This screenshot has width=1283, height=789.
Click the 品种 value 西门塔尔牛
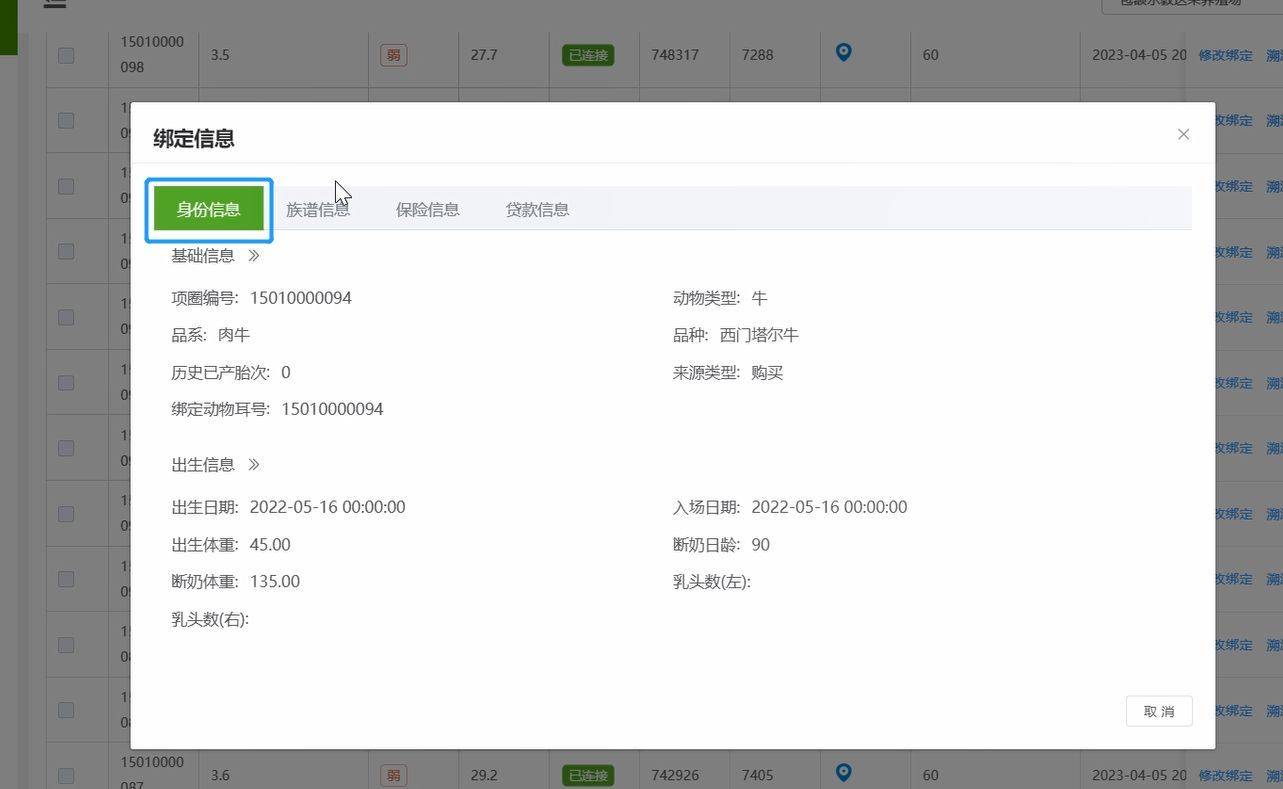point(759,335)
